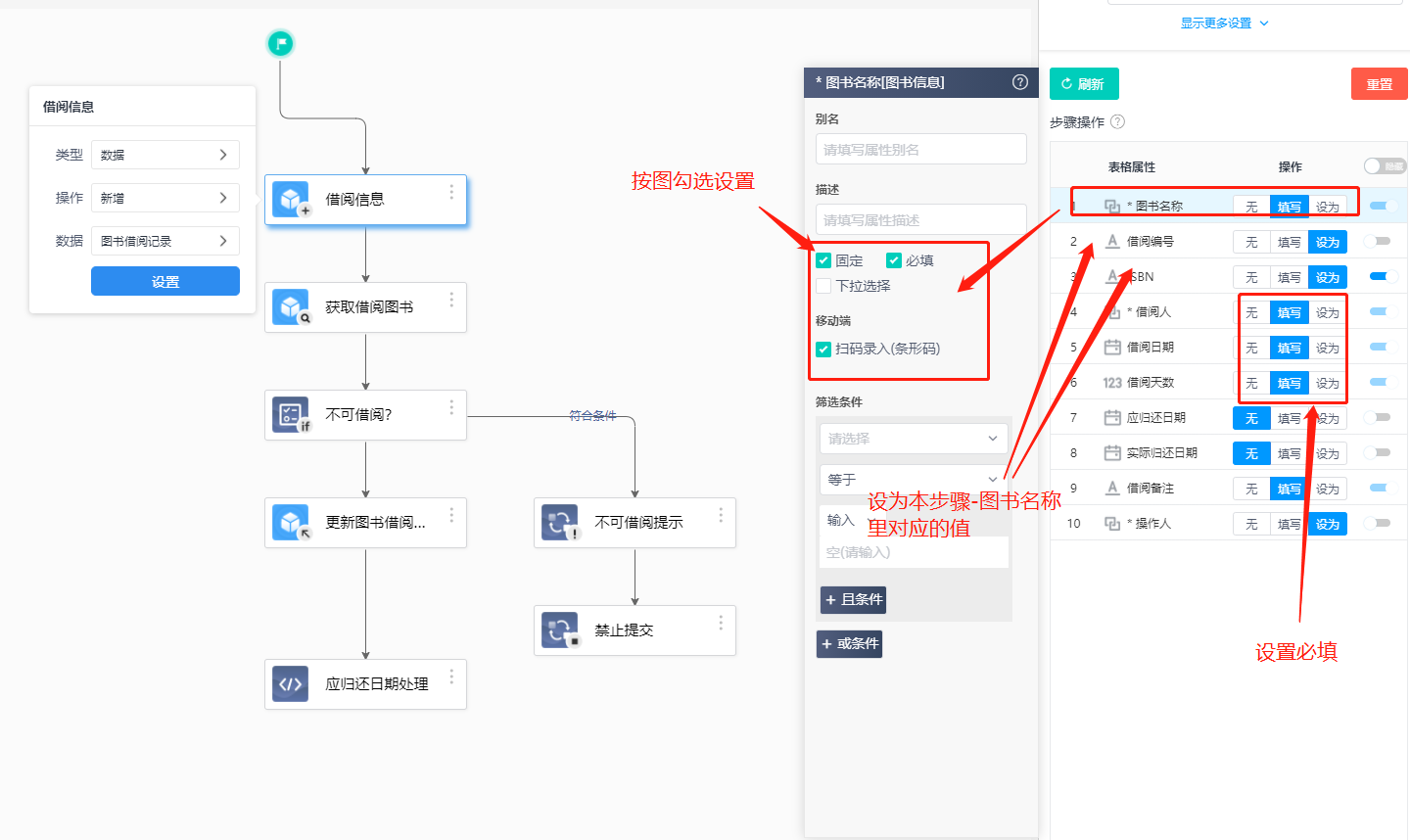Select 无 for 借阅天数 row
This screenshot has height=840, width=1410.
point(1251,383)
